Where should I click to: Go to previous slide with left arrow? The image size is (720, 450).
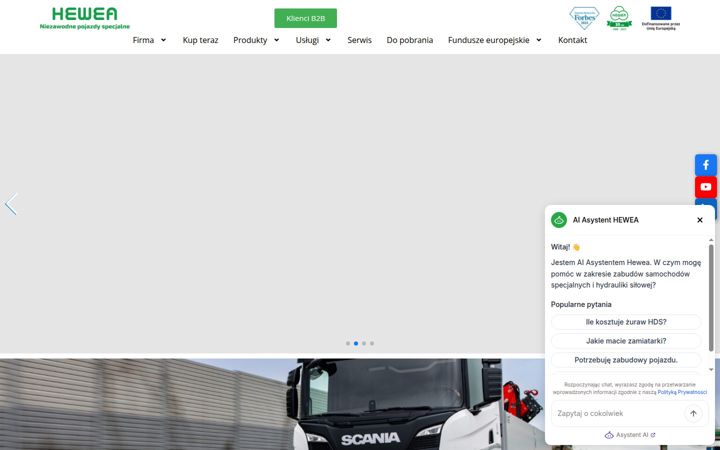click(x=11, y=204)
